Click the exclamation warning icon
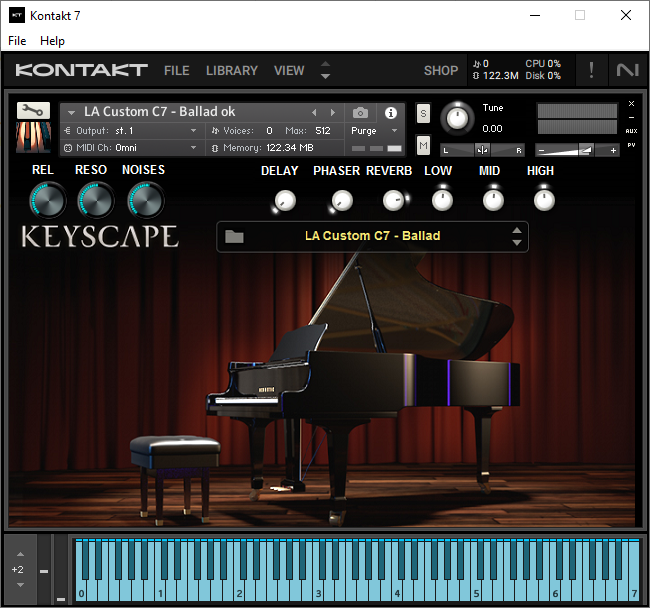The width and height of the screenshot is (650, 608). [x=591, y=70]
